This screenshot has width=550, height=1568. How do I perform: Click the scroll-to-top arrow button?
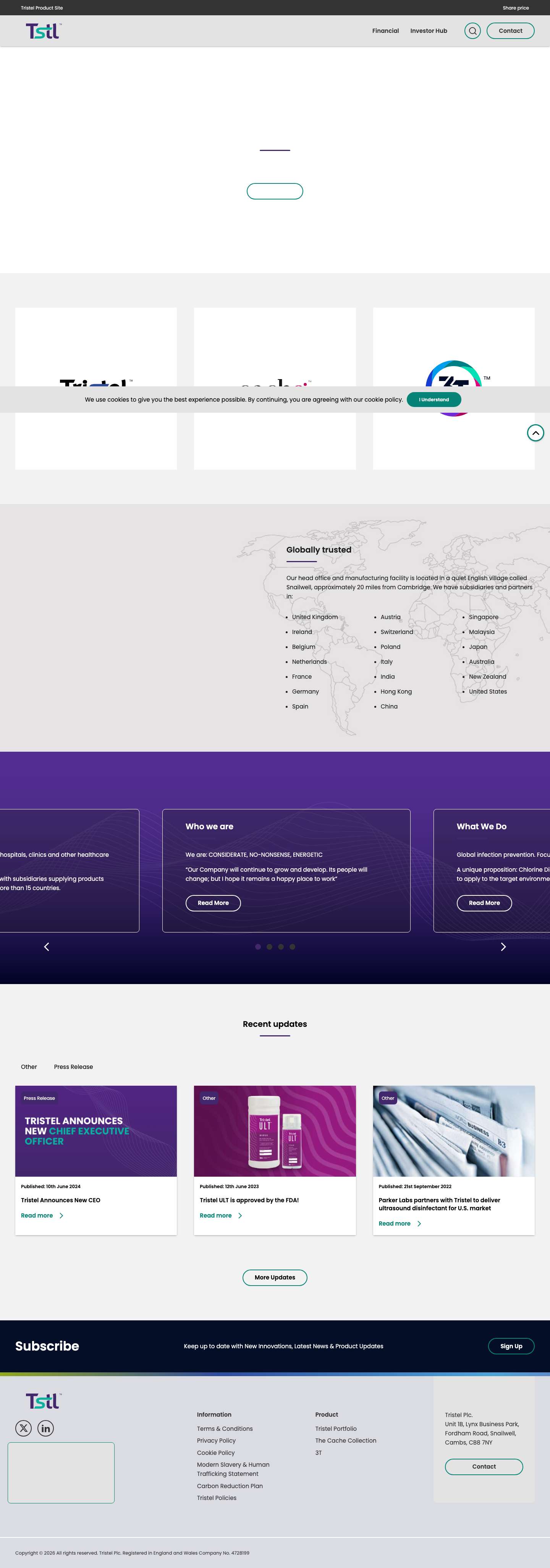535,433
